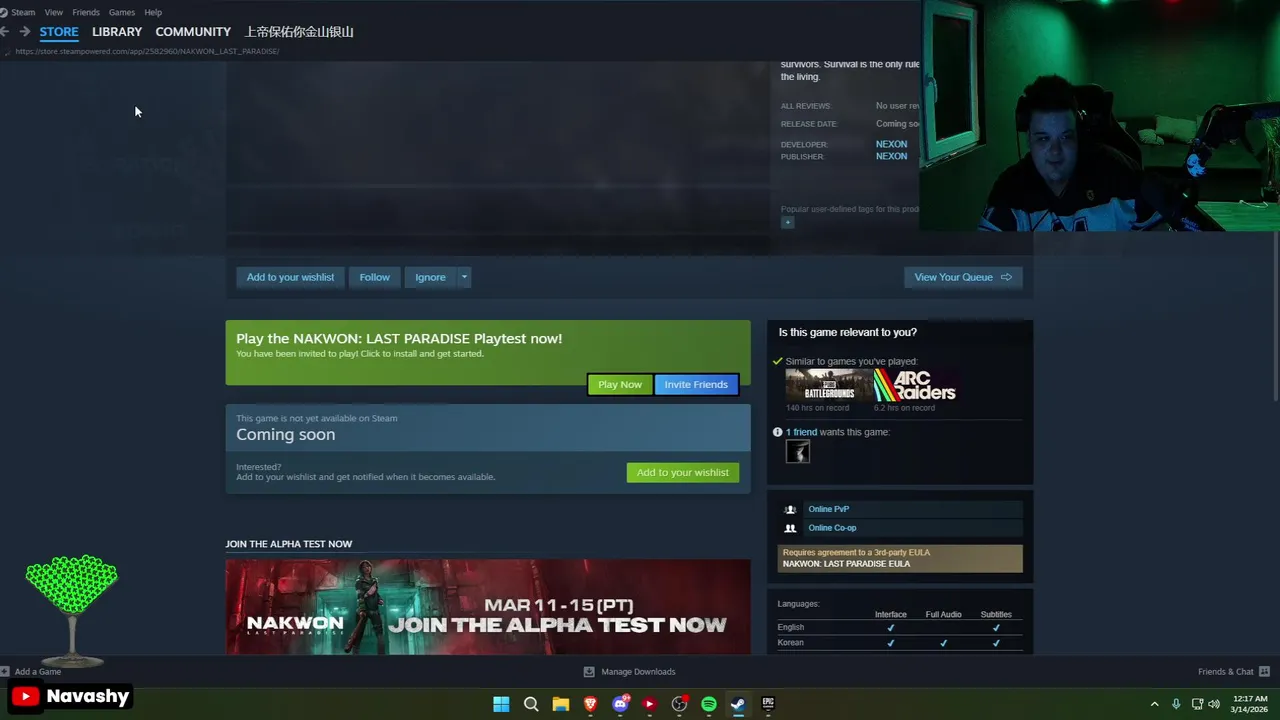Click the Korean language row
The height and width of the screenshot is (720, 1280).
pos(900,643)
